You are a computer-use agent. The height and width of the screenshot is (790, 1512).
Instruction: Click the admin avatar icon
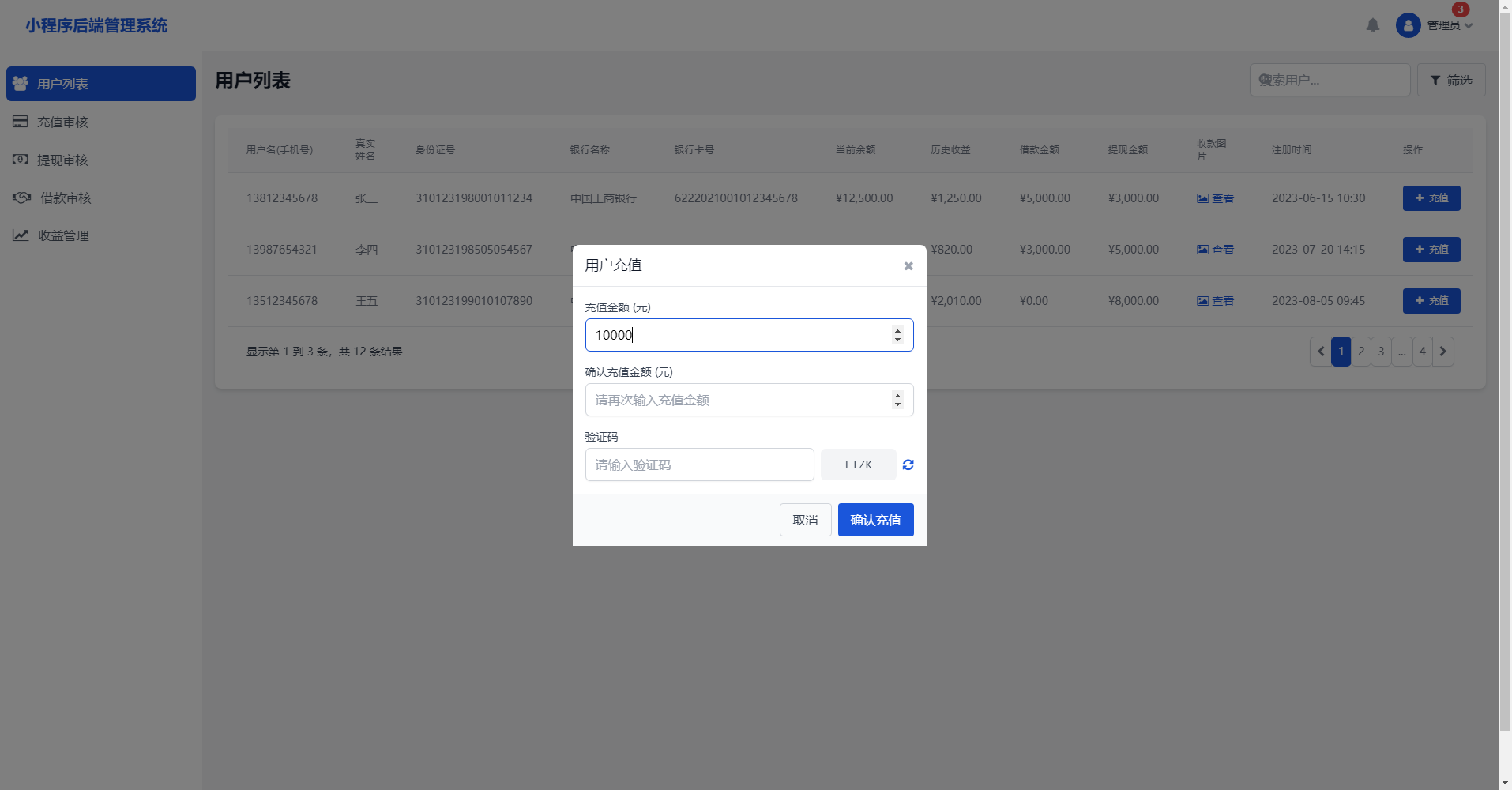pyautogui.click(x=1408, y=25)
